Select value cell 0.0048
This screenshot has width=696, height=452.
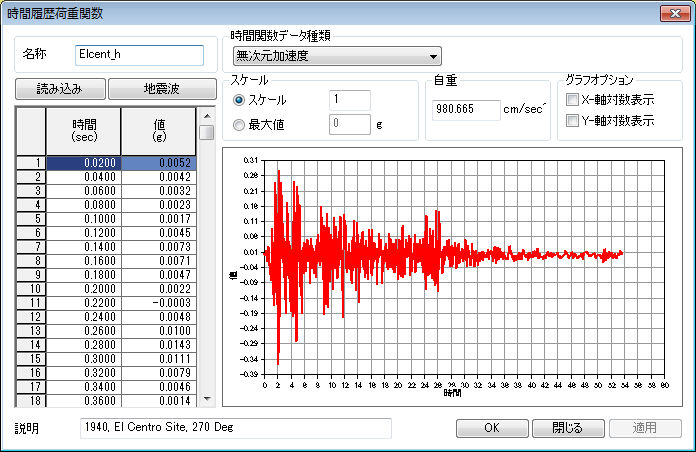pos(159,317)
